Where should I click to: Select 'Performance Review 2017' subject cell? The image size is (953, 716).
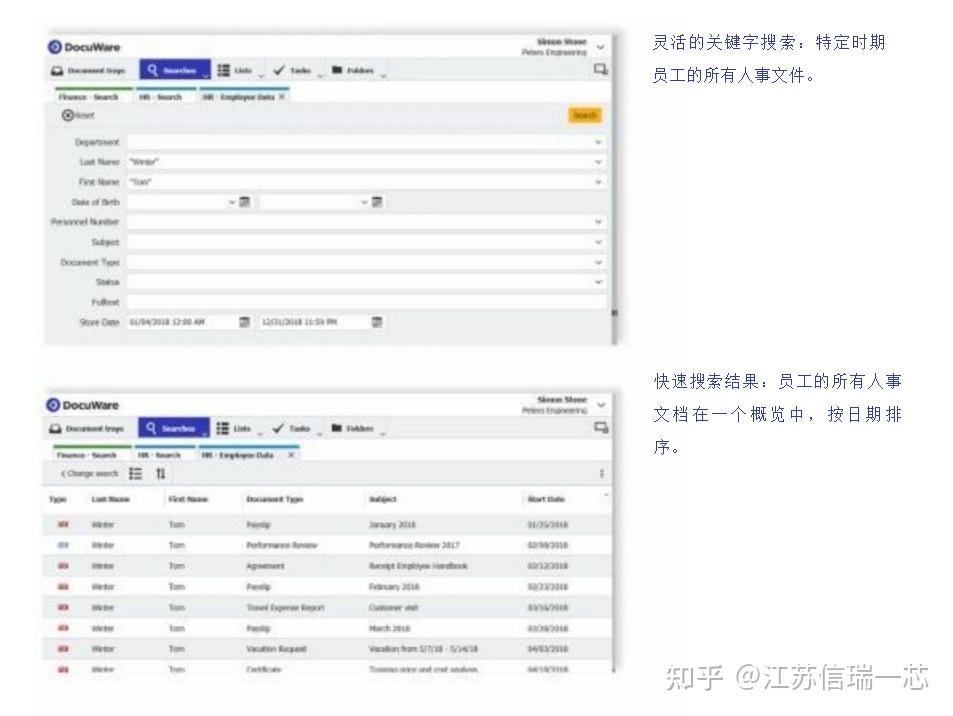(415, 545)
